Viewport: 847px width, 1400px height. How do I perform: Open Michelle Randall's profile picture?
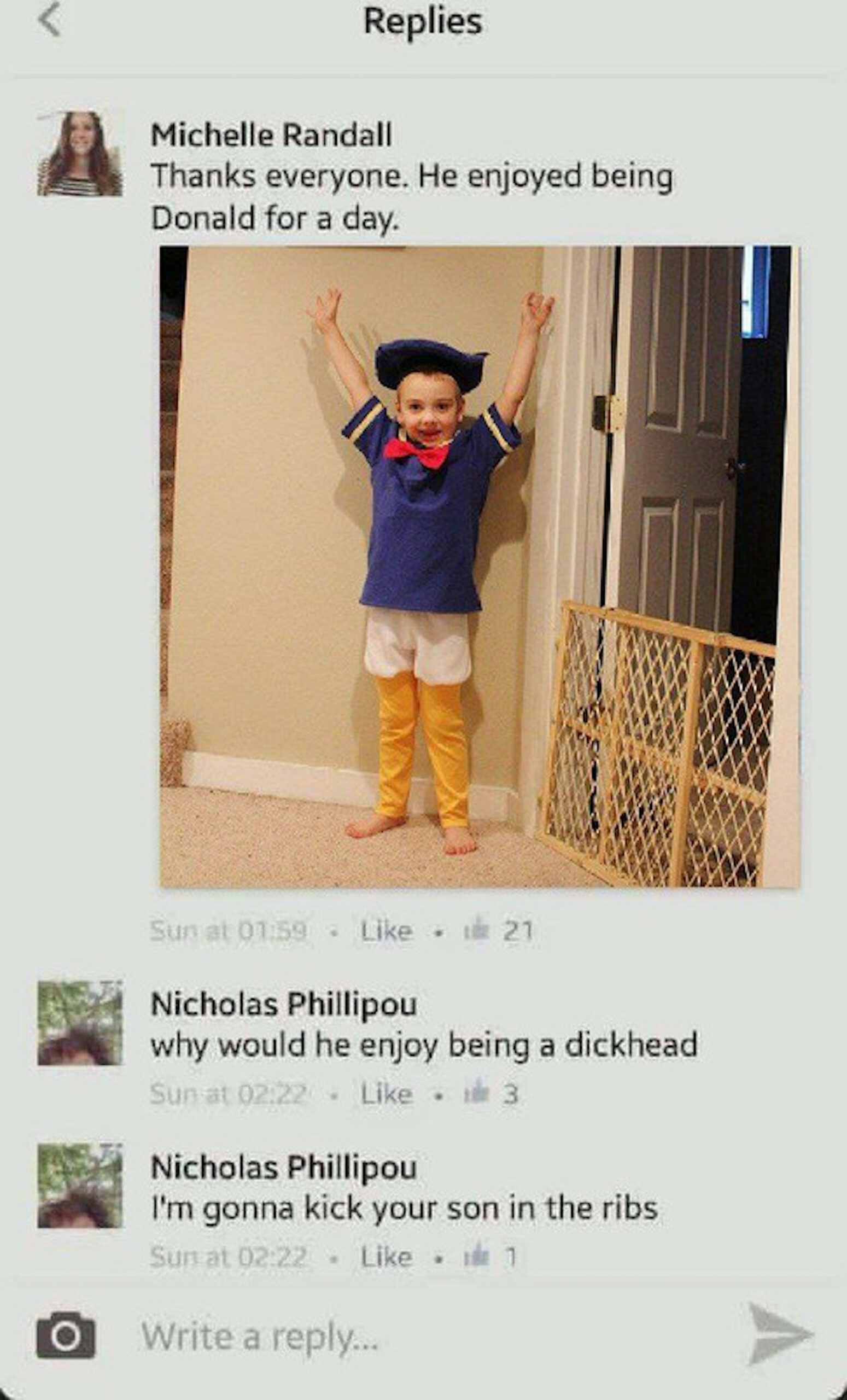click(x=79, y=154)
